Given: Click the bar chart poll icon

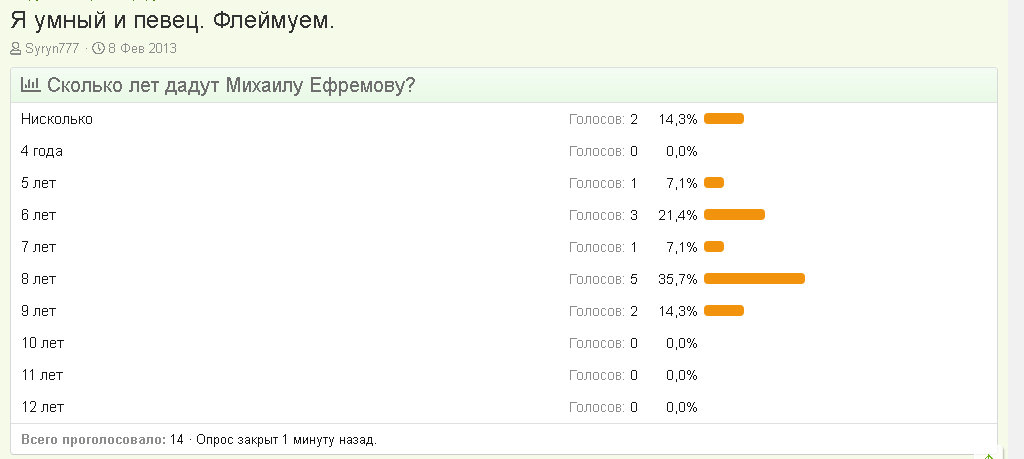Looking at the screenshot, I should click(30, 86).
